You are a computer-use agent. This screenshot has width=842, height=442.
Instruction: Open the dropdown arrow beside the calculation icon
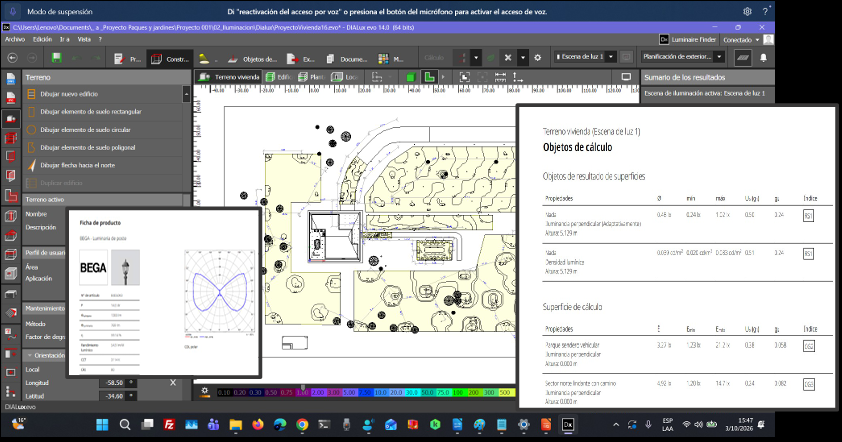[x=476, y=57]
